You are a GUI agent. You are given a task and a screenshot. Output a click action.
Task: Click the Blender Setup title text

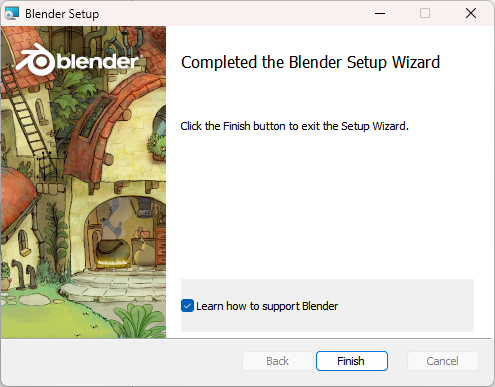click(x=62, y=14)
